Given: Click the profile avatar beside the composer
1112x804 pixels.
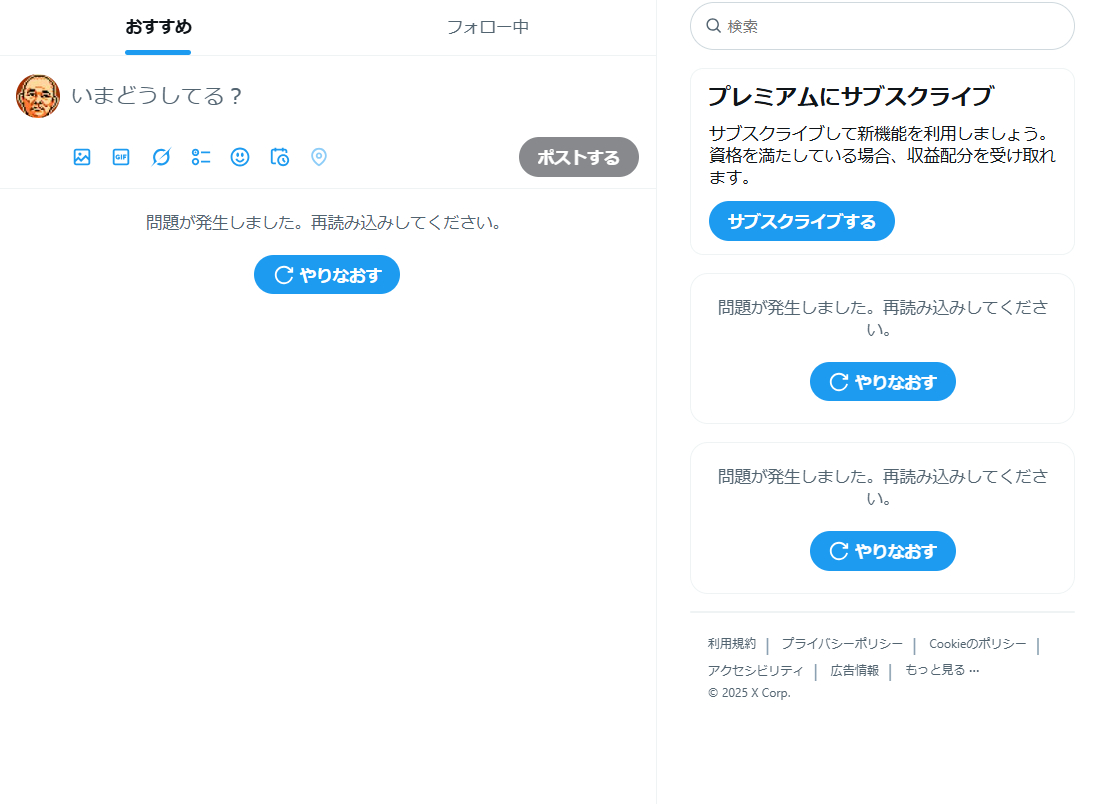Looking at the screenshot, I should point(38,96).
